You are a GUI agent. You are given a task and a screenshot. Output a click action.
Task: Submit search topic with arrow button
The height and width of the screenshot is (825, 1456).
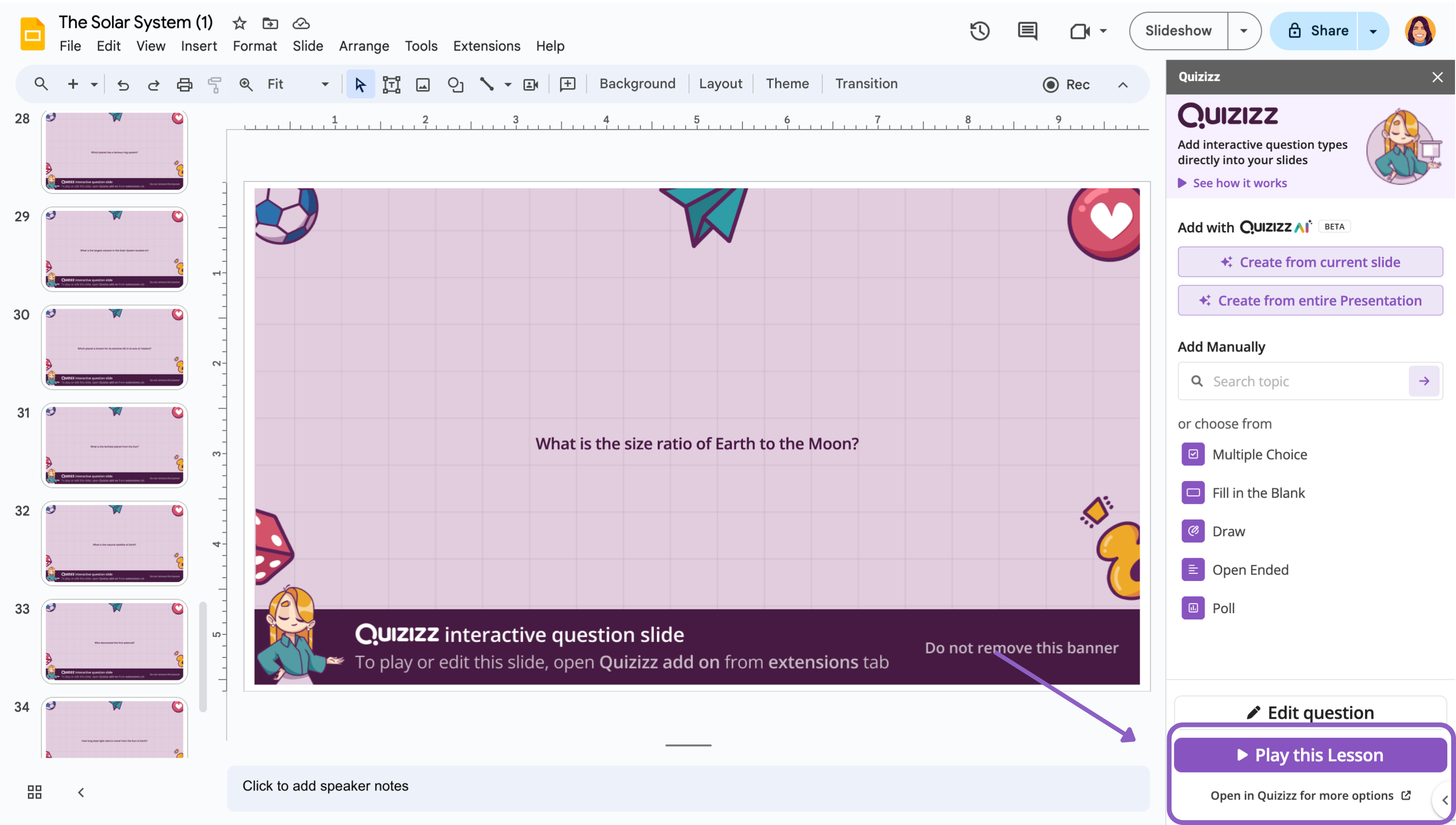tap(1424, 381)
